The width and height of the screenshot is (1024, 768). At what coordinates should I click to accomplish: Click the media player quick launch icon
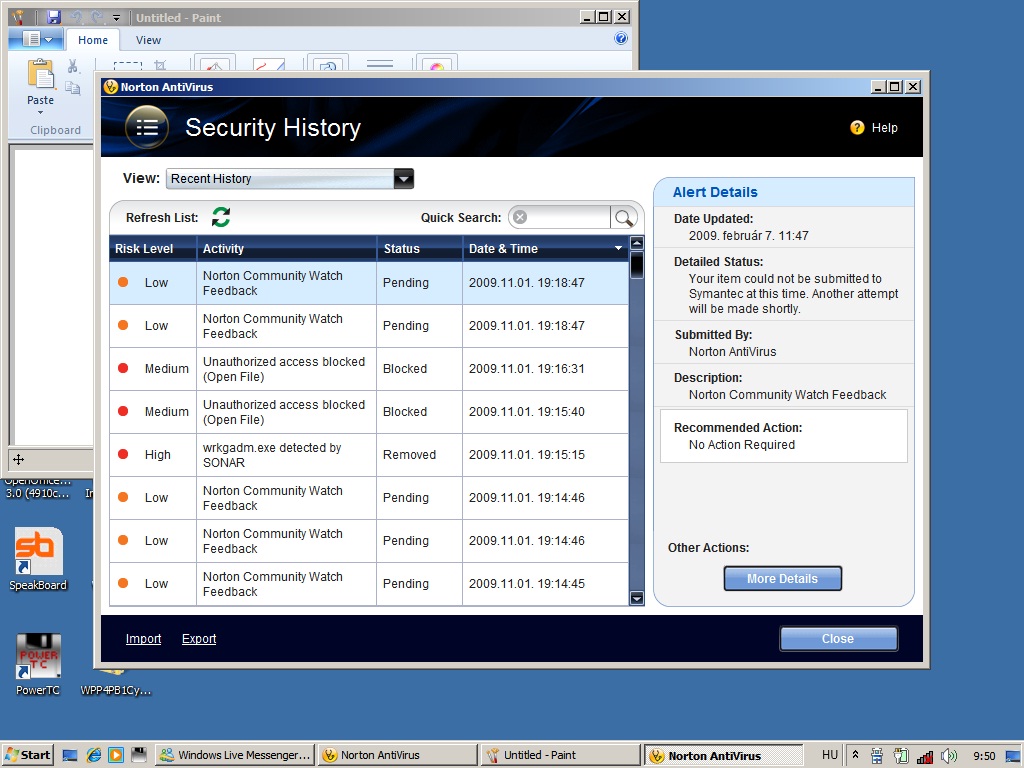click(116, 755)
